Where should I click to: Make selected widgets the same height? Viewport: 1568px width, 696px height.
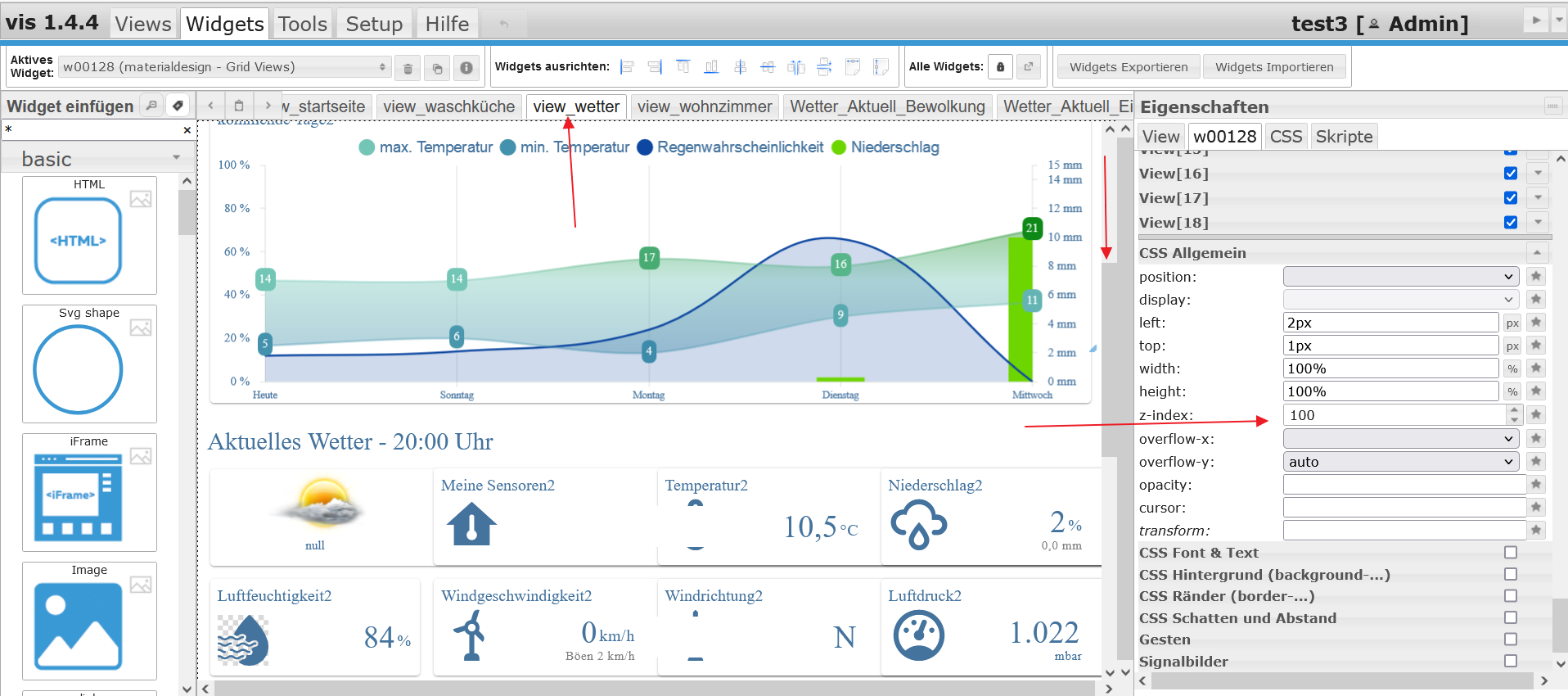pyautogui.click(x=881, y=67)
